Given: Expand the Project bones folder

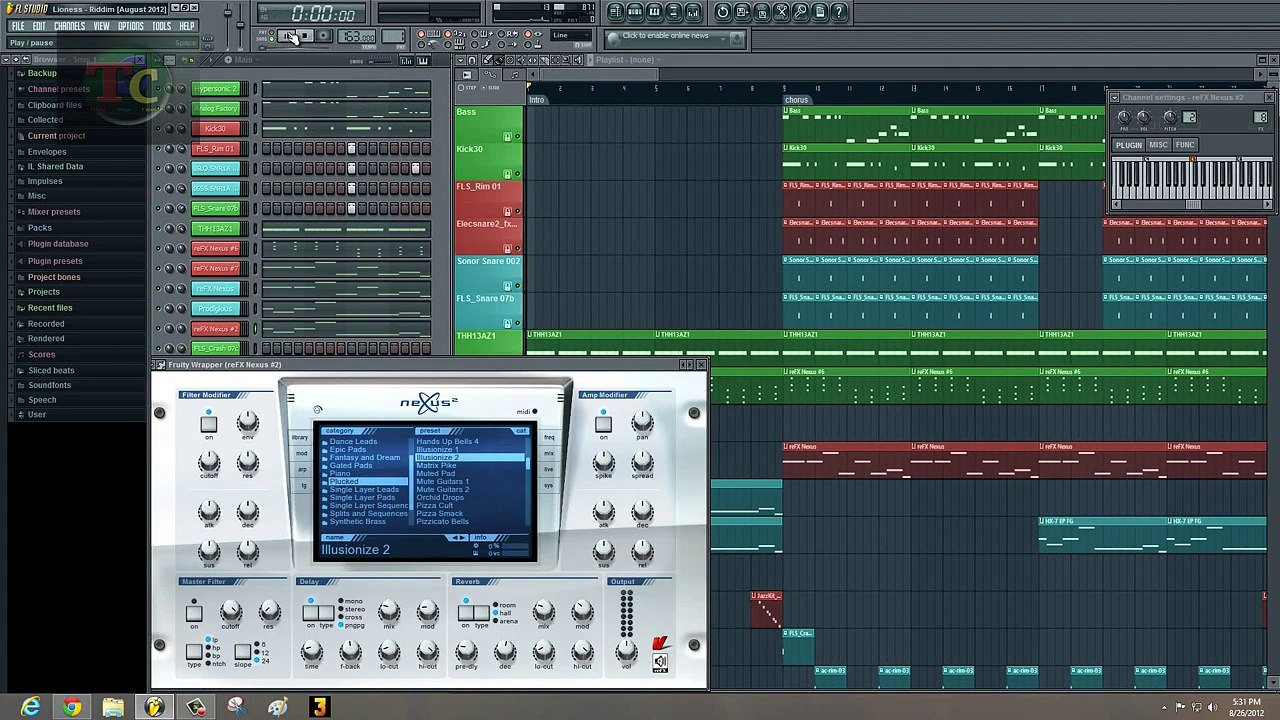Looking at the screenshot, I should click(54, 277).
